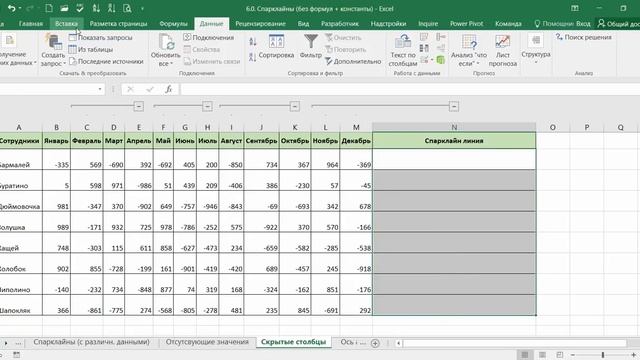Select cell with value 964 in Ноябрь
The width and height of the screenshot is (640, 360).
point(325,160)
